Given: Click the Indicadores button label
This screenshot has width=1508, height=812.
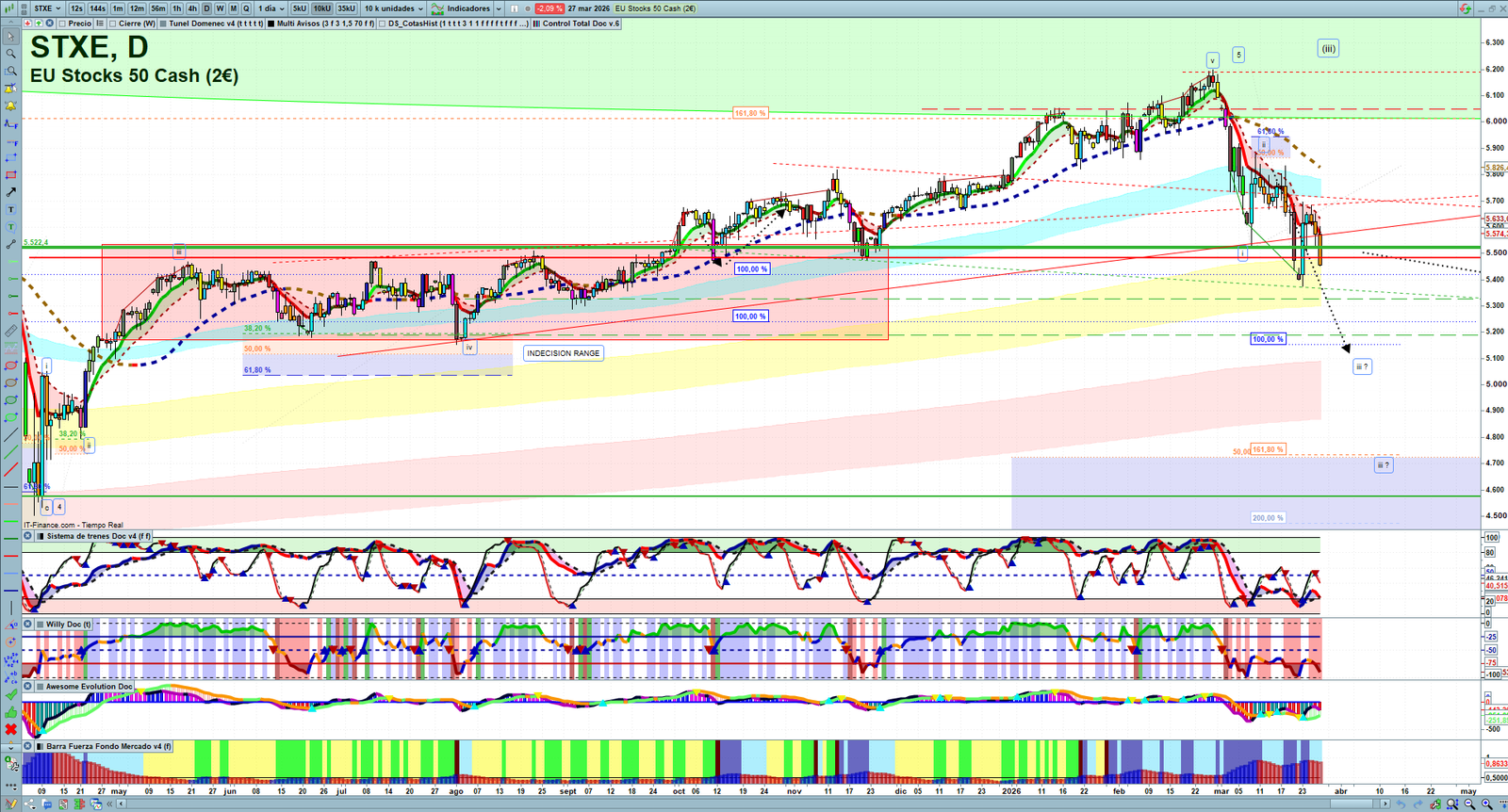Looking at the screenshot, I should click(x=468, y=8).
